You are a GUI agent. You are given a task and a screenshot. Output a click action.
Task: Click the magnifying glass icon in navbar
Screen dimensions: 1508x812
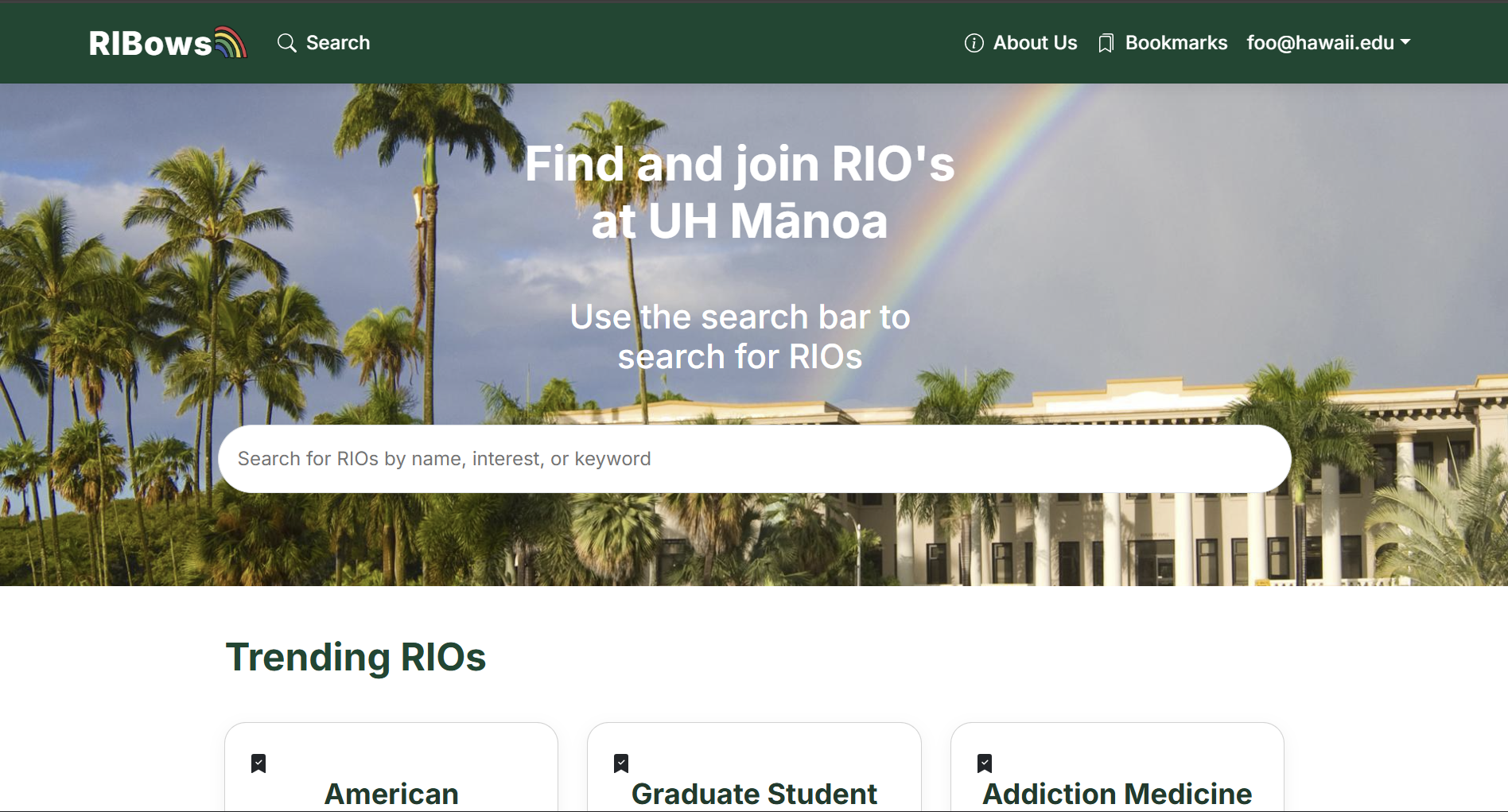286,43
